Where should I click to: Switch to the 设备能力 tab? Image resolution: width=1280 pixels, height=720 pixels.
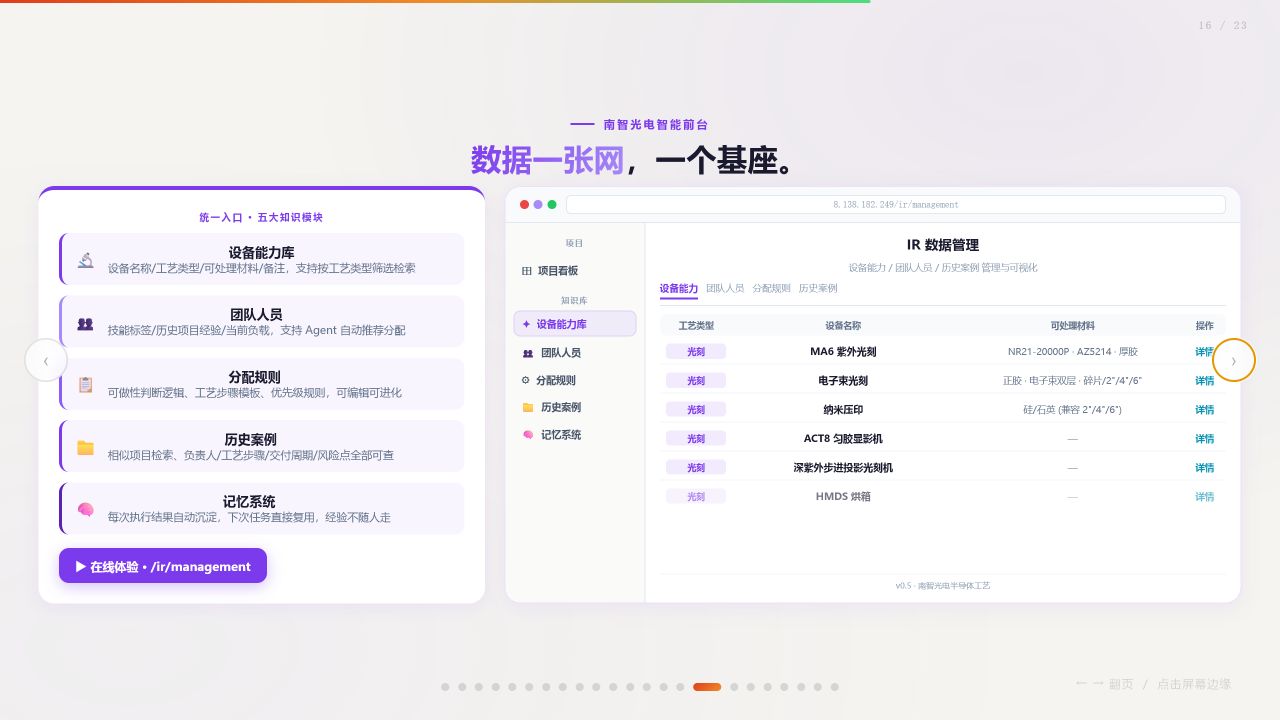click(x=679, y=288)
